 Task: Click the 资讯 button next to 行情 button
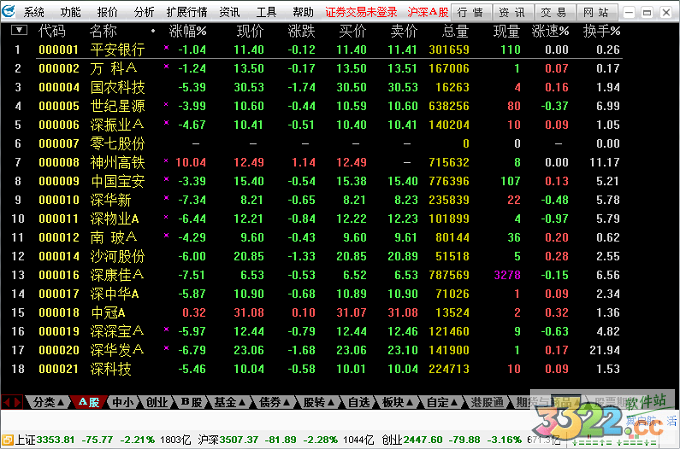click(x=513, y=12)
